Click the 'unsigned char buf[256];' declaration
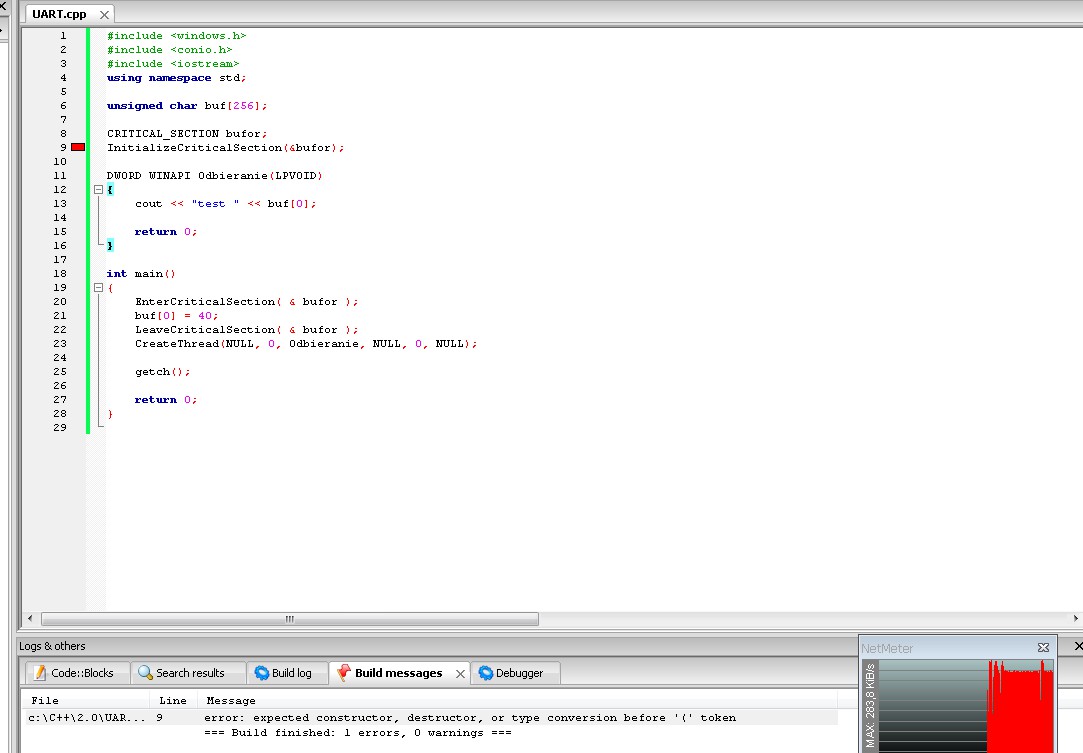Screen dimensions: 1083x753 pyautogui.click(x=186, y=106)
